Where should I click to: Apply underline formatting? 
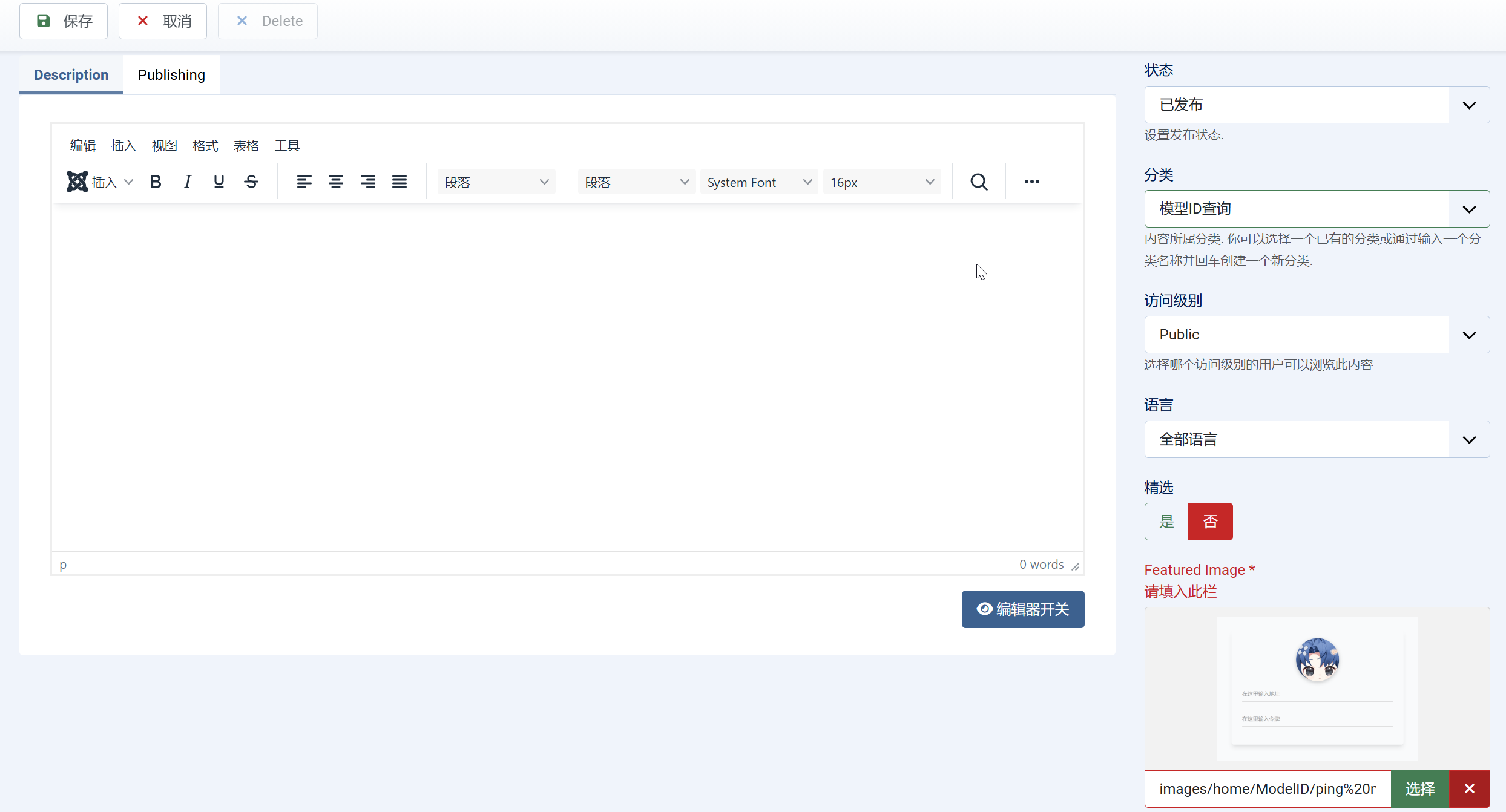219,182
